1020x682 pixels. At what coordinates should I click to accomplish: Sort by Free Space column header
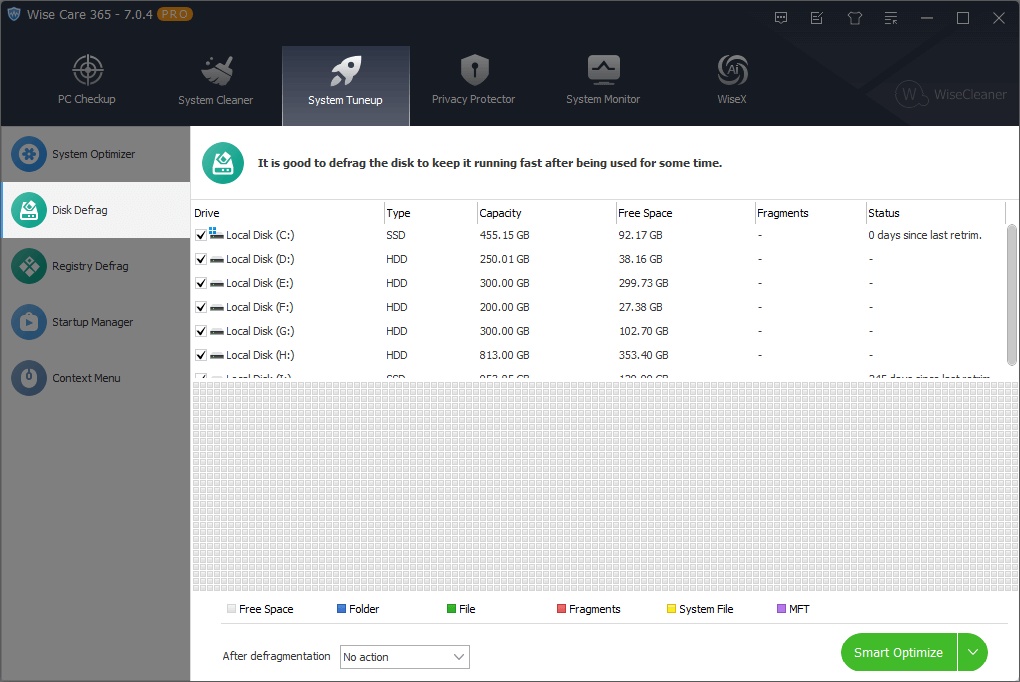[x=685, y=213]
